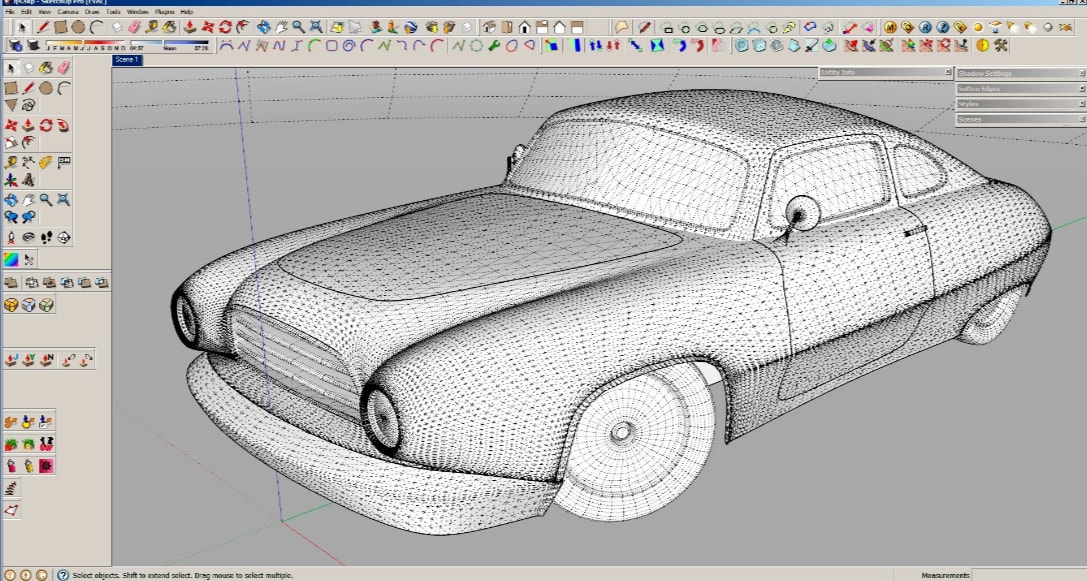The width and height of the screenshot is (1087, 581).
Task: Pick the Tape Measure tool in top toolbar
Action: coord(152,27)
